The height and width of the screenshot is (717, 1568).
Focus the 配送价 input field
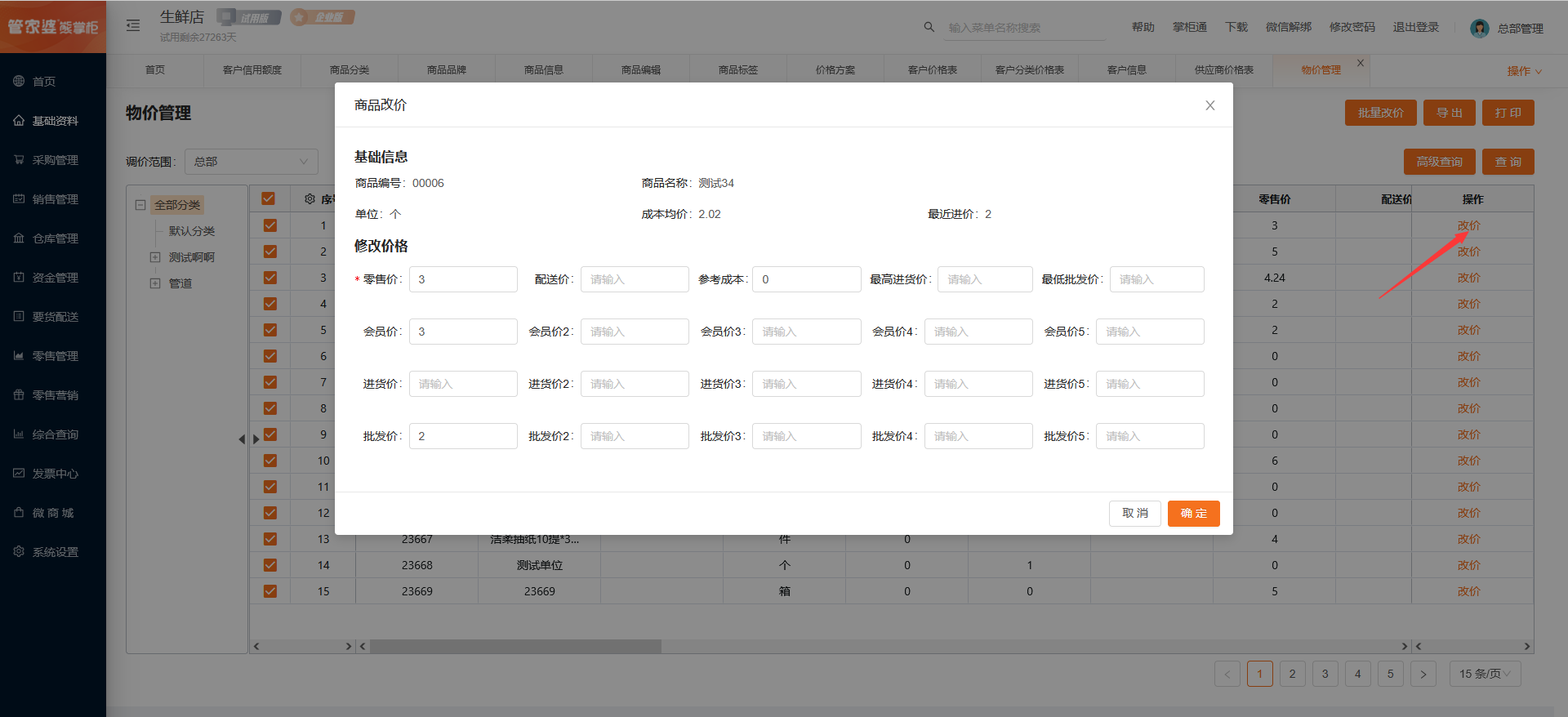(x=635, y=279)
